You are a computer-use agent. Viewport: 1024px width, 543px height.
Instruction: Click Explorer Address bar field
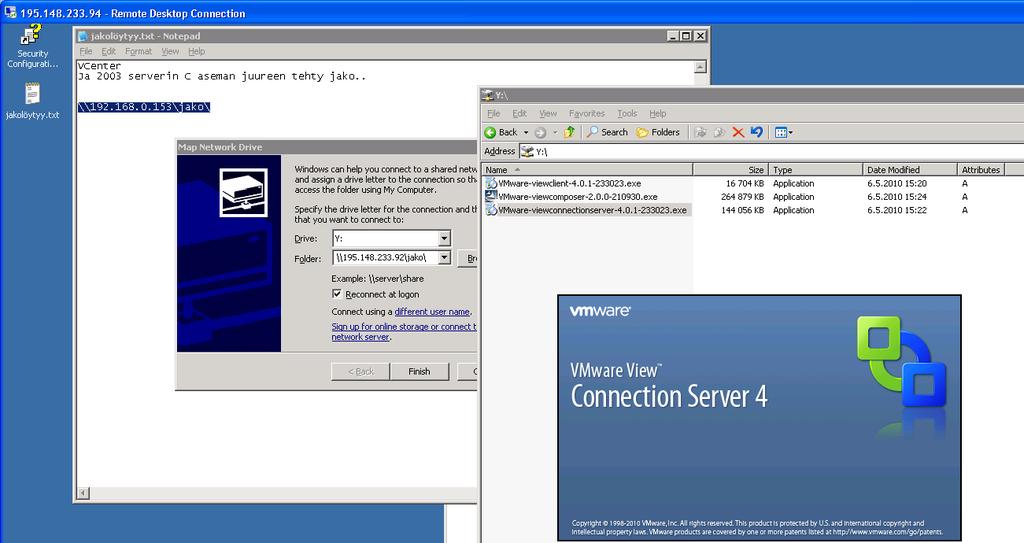(772, 152)
